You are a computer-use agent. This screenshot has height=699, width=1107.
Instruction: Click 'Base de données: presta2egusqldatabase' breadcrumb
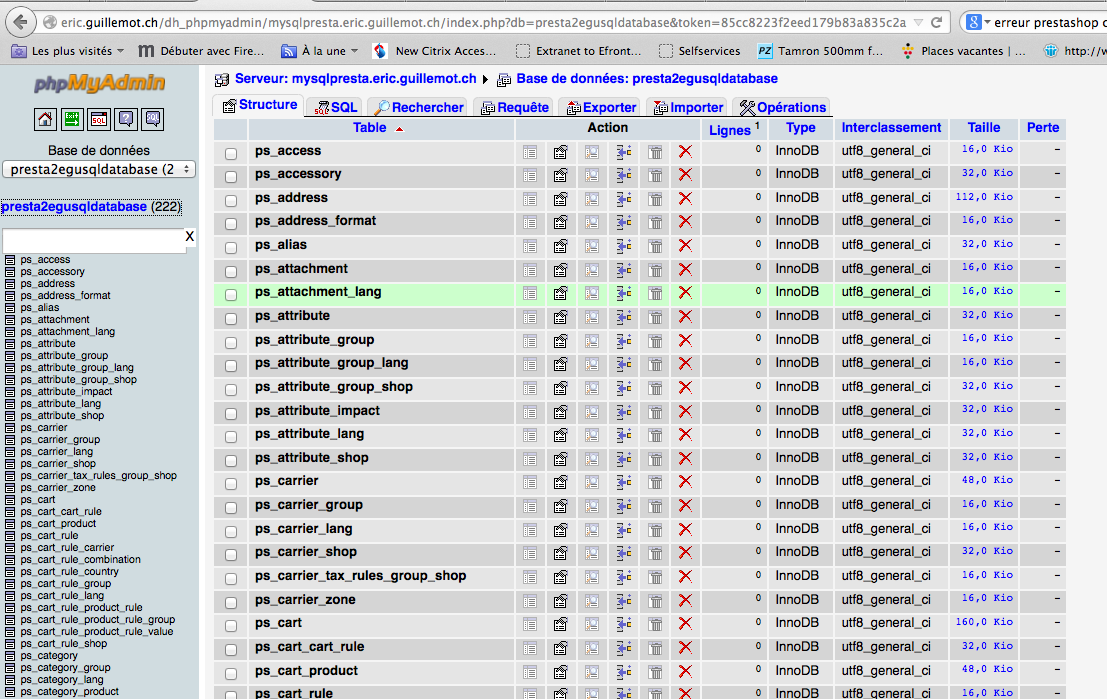[x=647, y=79]
